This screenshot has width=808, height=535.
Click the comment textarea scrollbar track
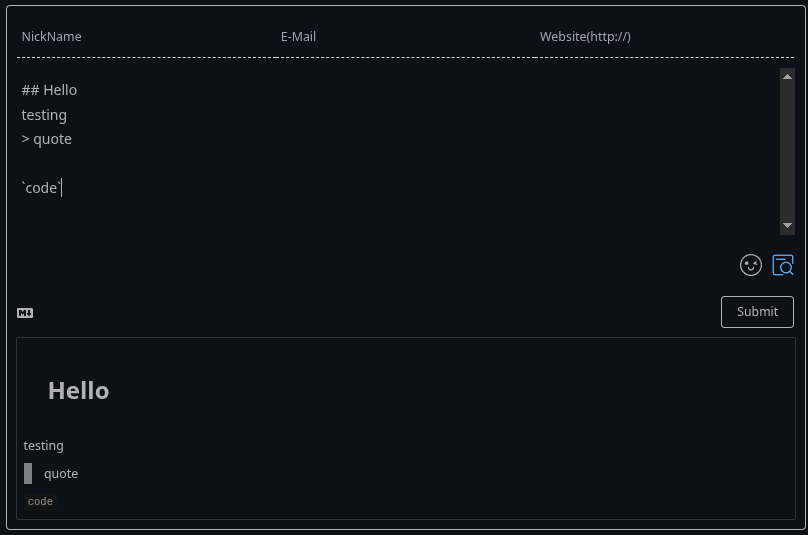tap(787, 150)
